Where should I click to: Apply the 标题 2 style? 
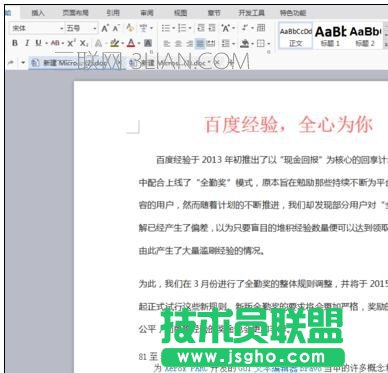click(365, 36)
